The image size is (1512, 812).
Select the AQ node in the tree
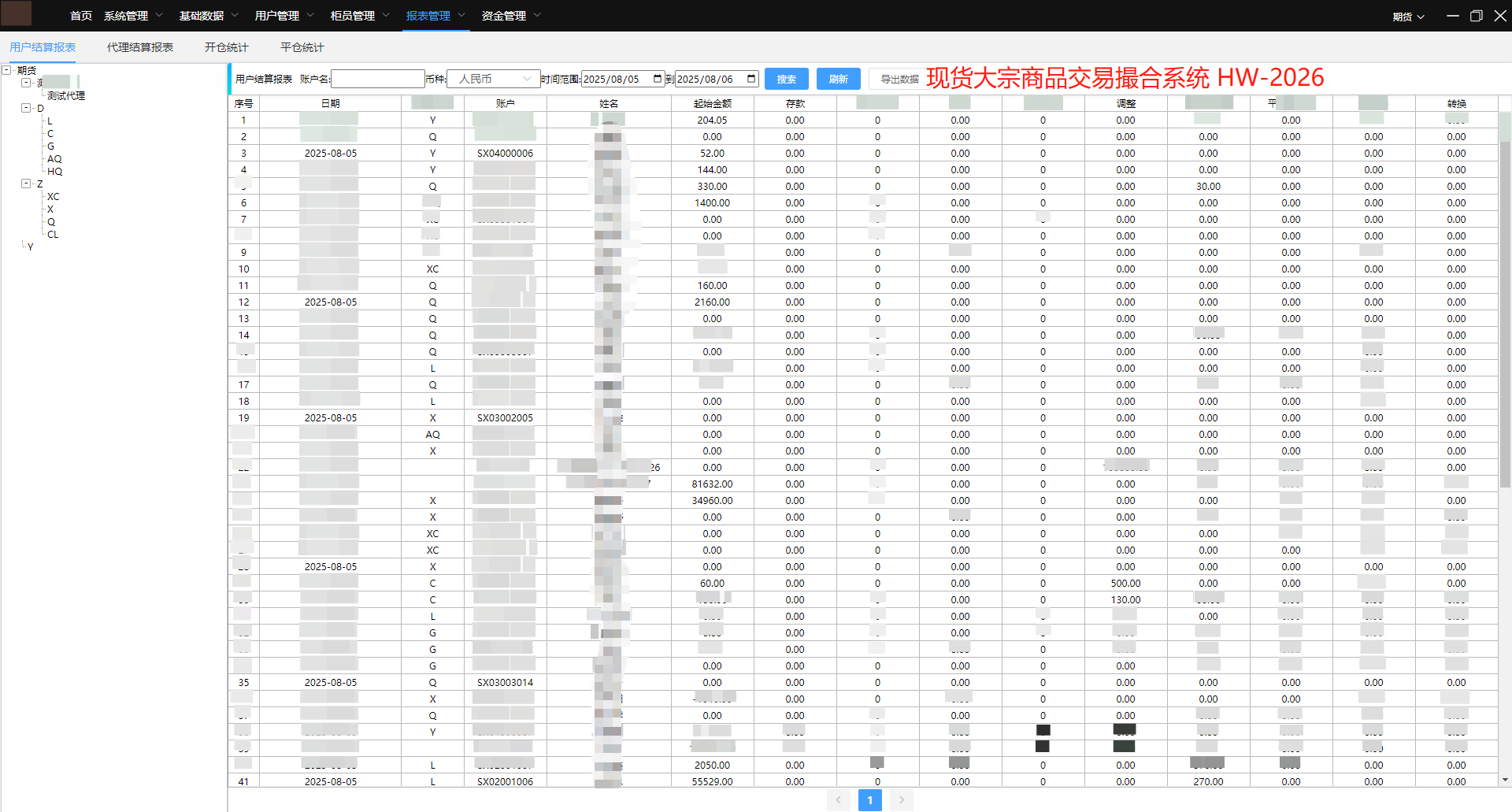54,158
